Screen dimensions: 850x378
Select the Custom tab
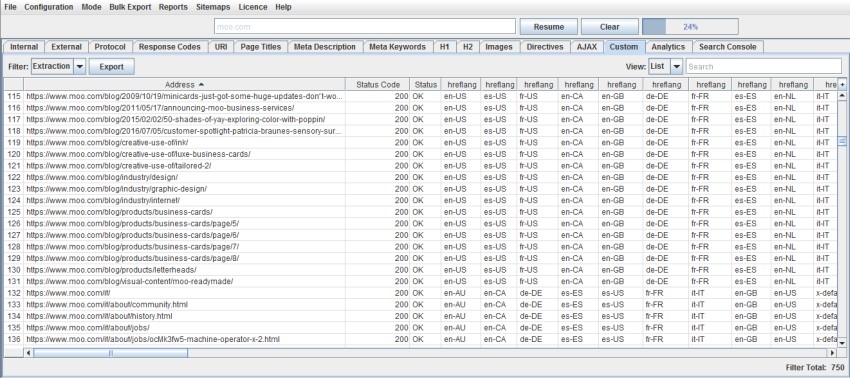(x=623, y=47)
